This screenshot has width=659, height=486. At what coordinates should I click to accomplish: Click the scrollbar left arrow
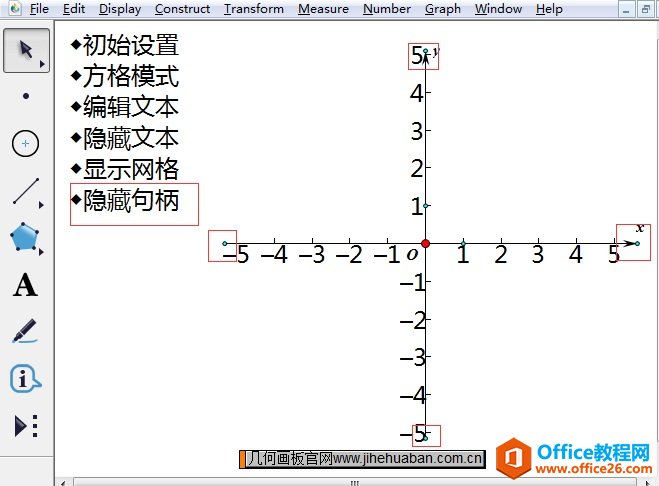[x=63, y=483]
